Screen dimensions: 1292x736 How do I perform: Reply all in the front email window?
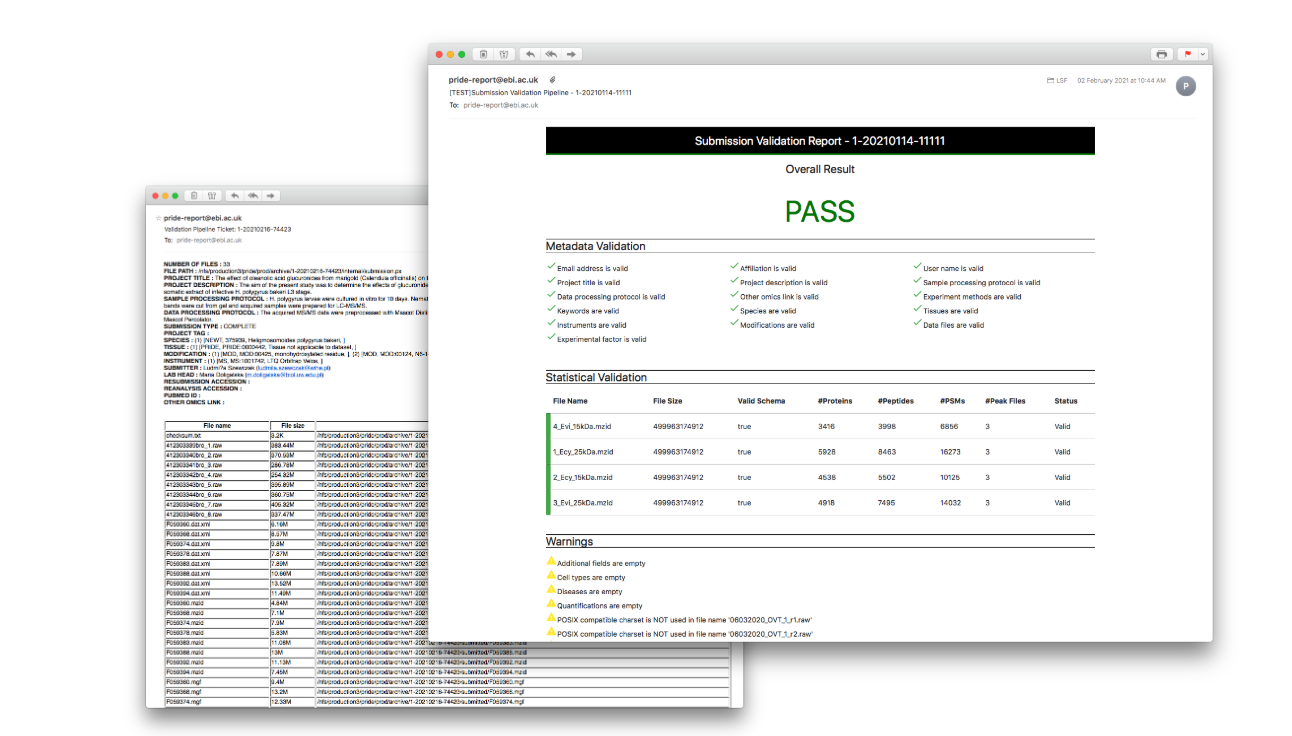551,54
